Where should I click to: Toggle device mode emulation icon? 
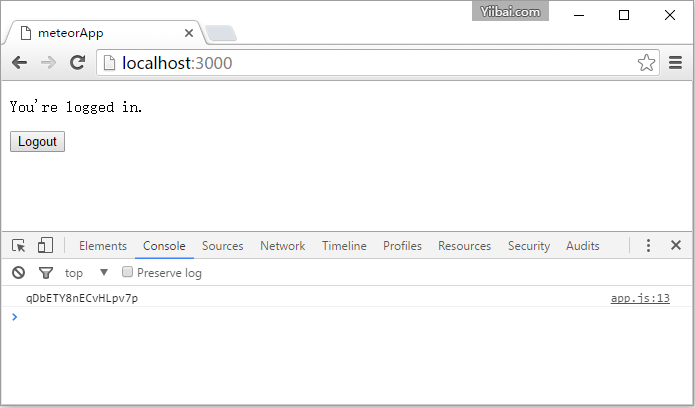[45, 245]
